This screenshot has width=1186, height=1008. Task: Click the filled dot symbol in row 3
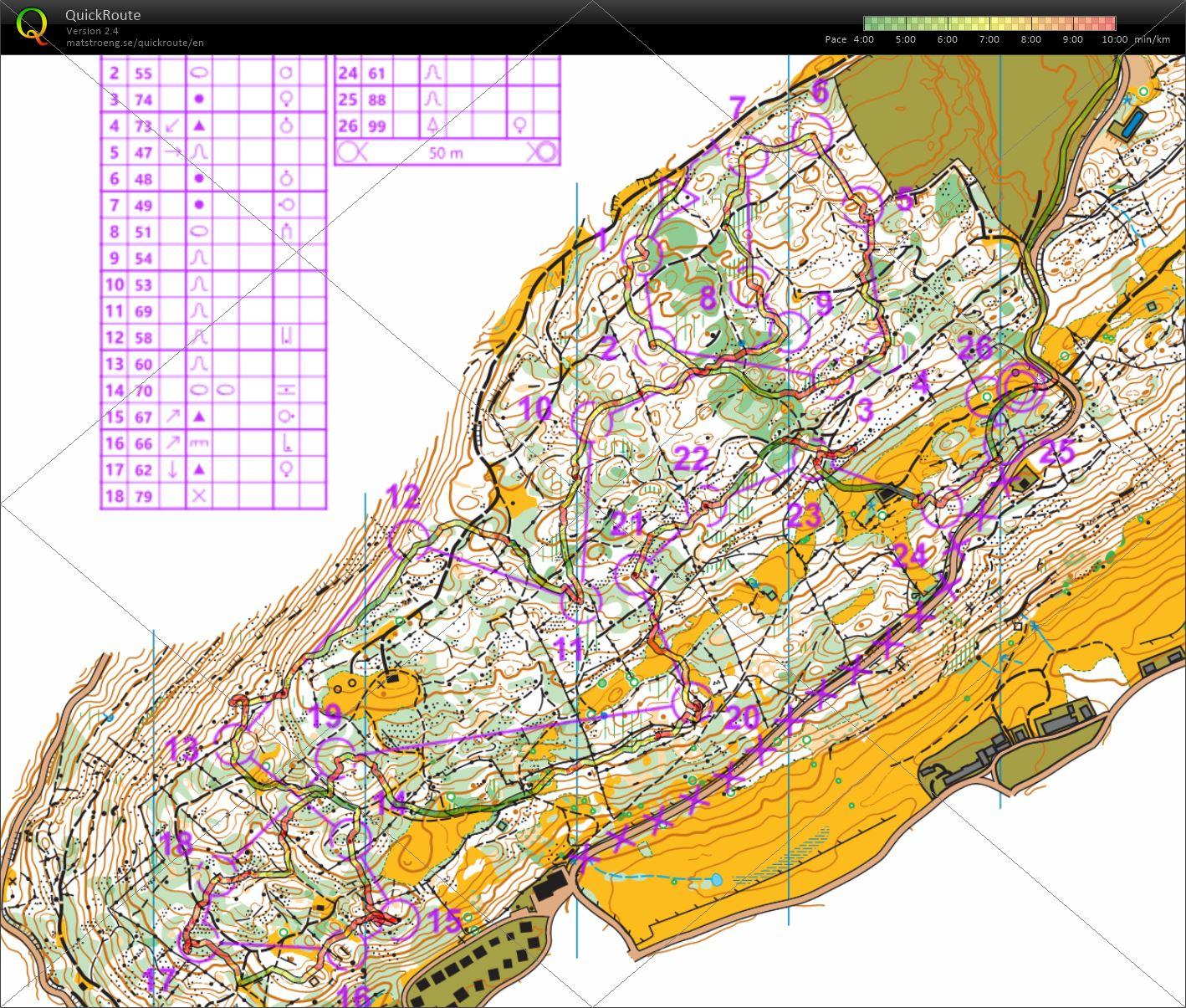click(x=199, y=99)
